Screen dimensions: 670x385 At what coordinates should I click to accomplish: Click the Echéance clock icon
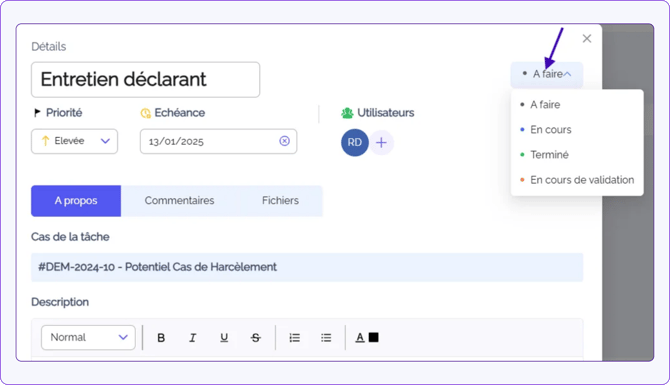coord(145,113)
